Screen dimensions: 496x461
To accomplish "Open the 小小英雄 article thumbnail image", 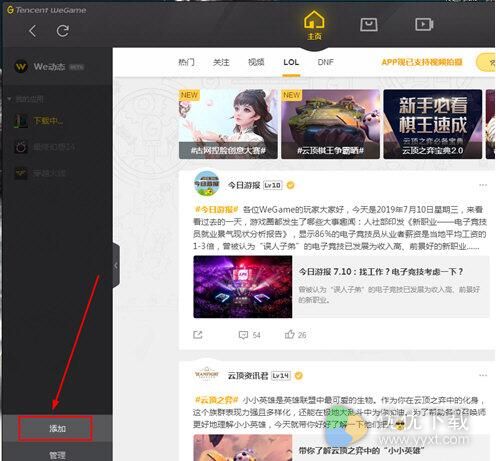I will point(243,448).
